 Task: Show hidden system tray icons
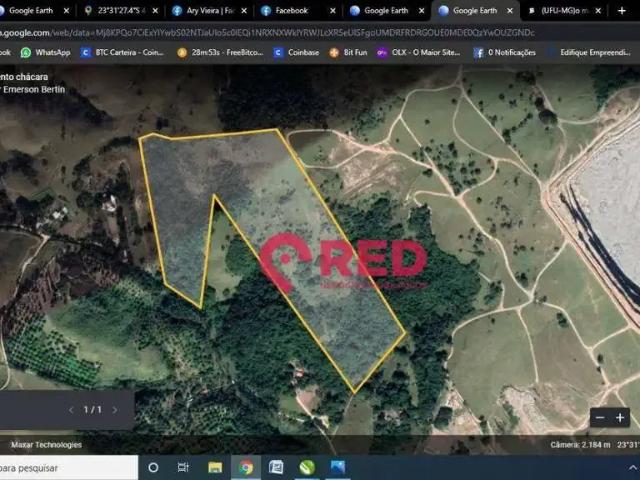[632, 468]
